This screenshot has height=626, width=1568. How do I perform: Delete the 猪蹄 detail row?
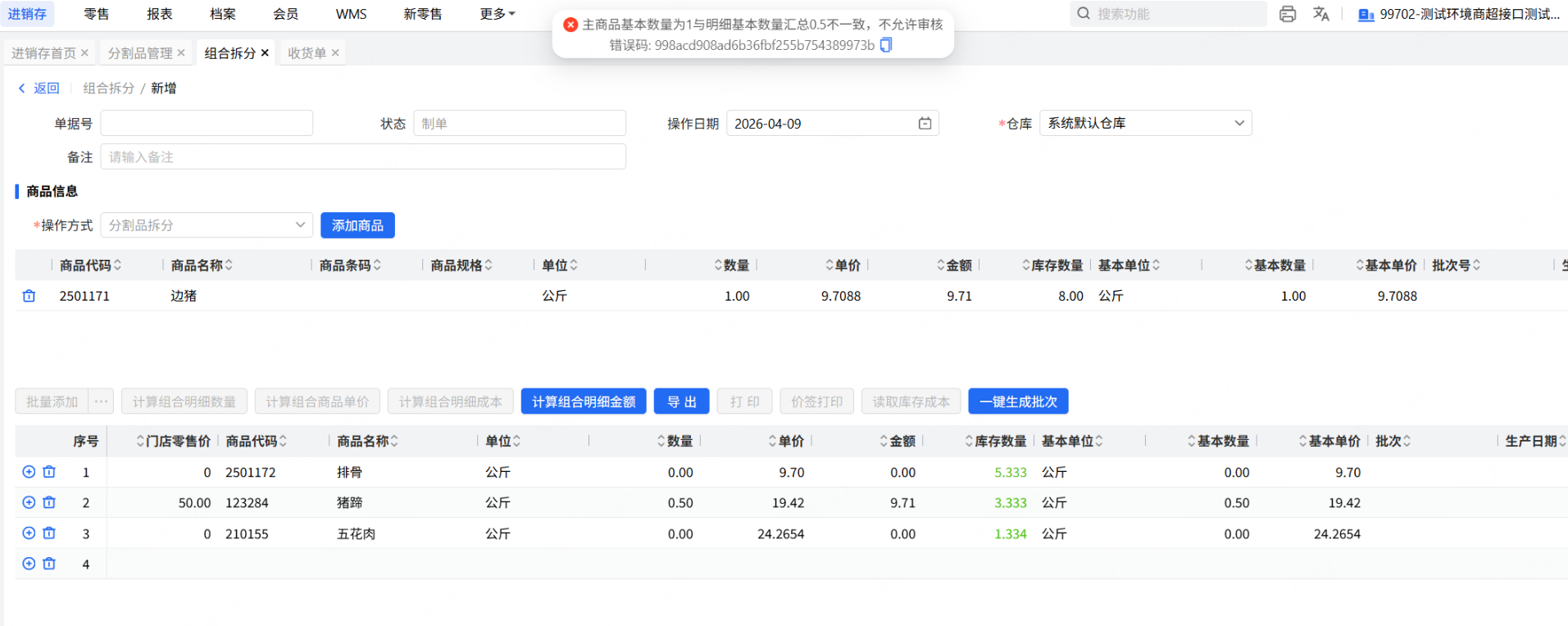49,502
